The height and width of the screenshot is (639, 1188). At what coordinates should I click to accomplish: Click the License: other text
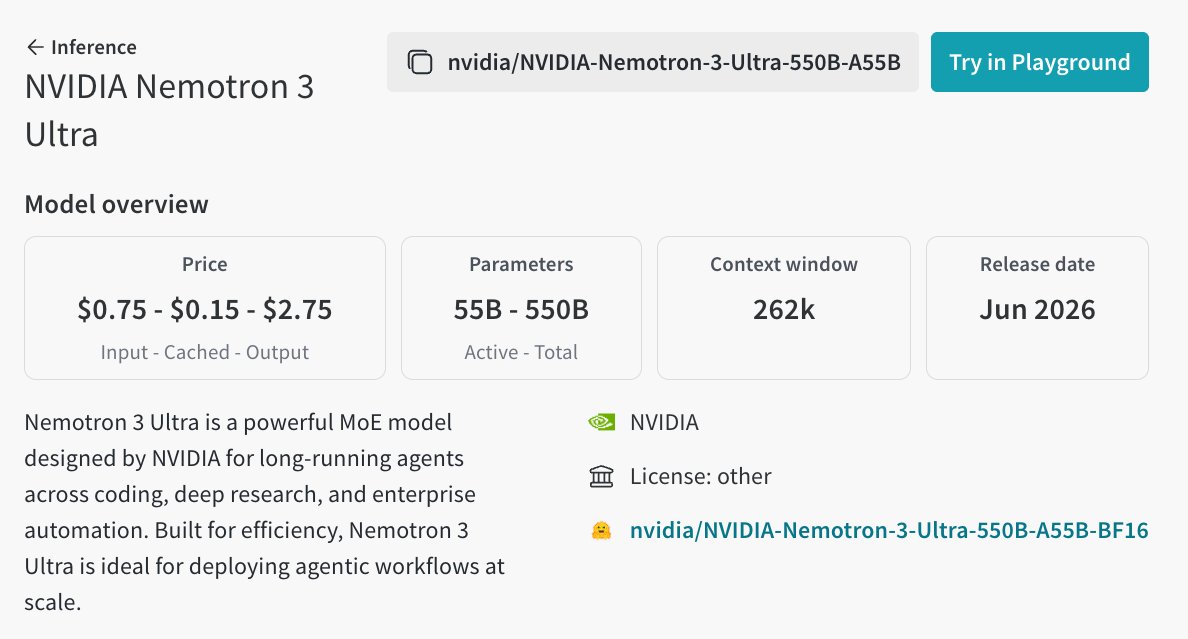click(701, 476)
